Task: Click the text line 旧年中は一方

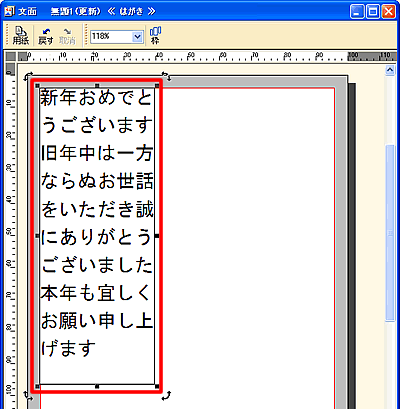Action: click(x=97, y=154)
